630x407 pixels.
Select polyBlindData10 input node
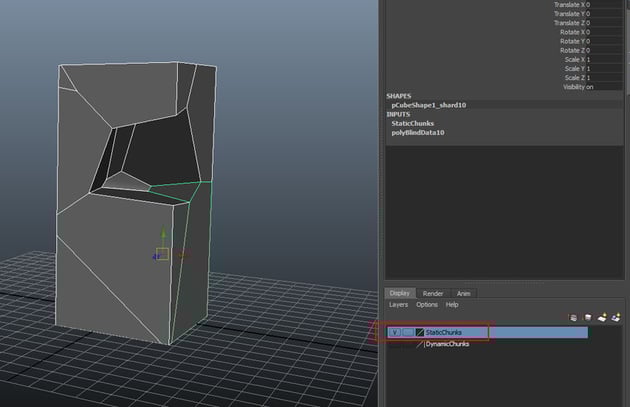click(x=418, y=133)
